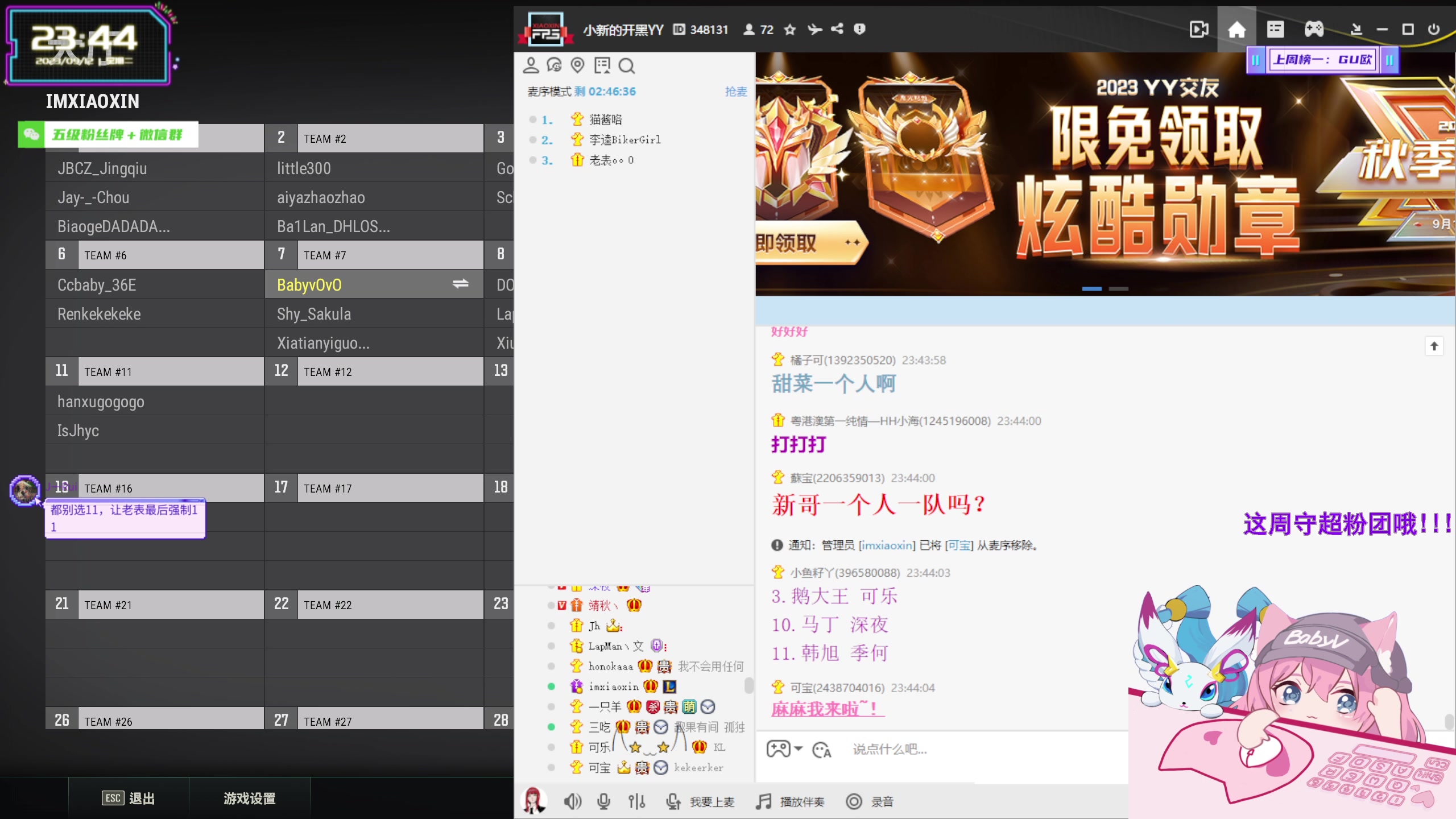
Task: Select the second banner carousel indicator
Action: pyautogui.click(x=1118, y=289)
